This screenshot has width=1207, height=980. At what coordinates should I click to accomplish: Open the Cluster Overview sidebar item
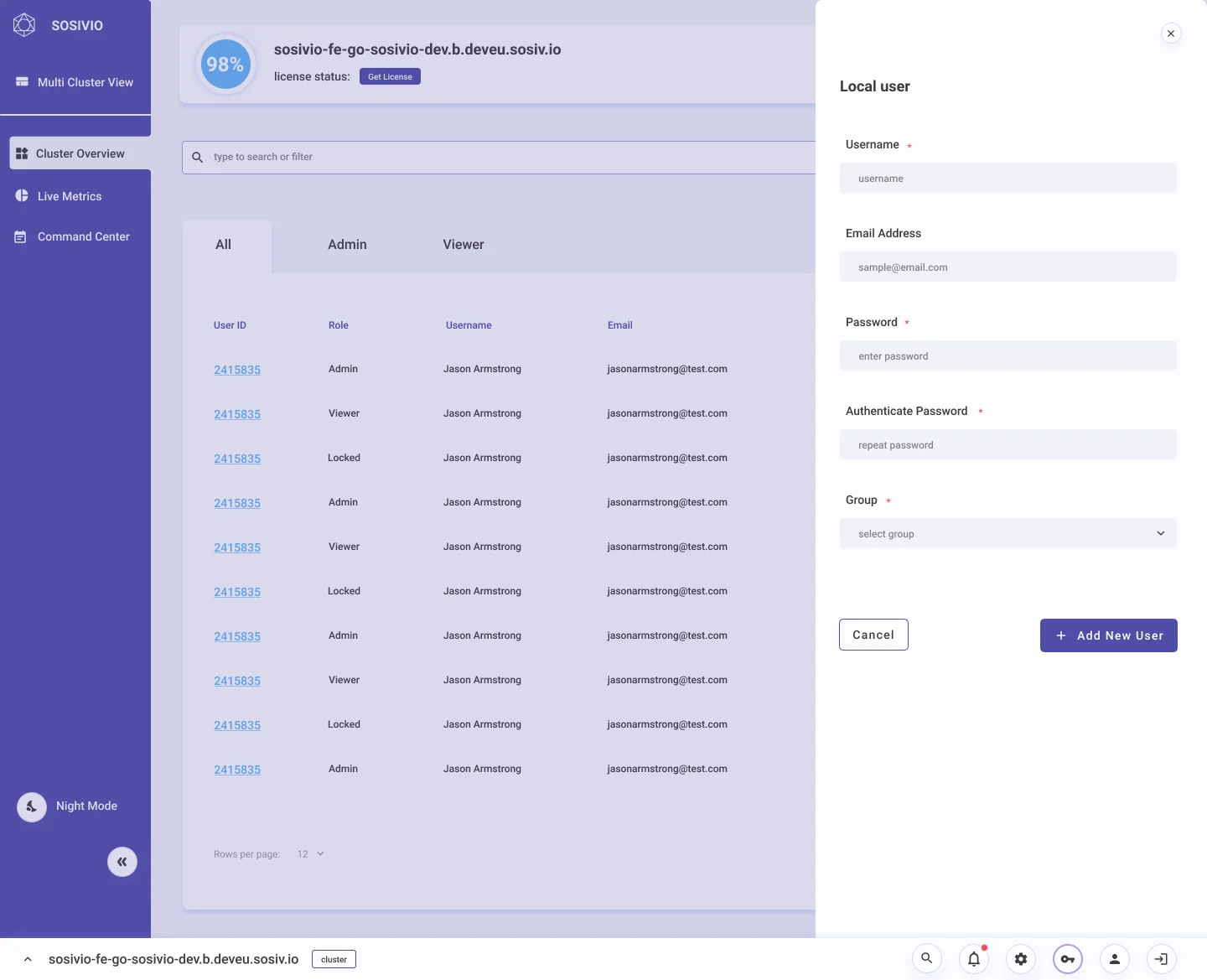[x=80, y=153]
